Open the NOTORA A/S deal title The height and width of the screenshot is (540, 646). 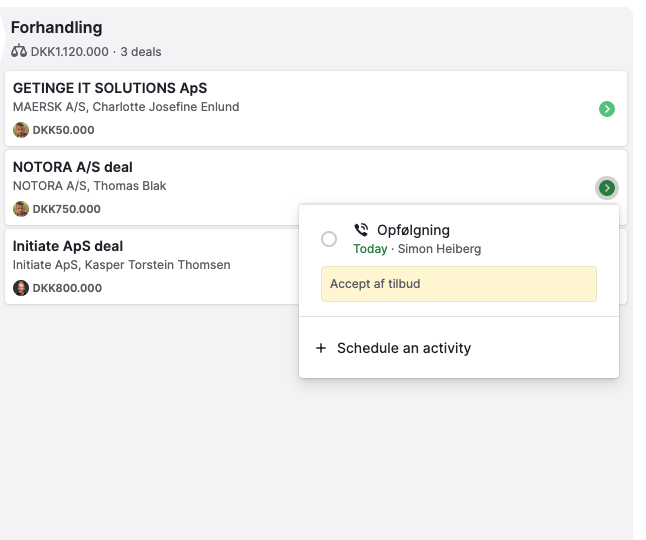72,167
